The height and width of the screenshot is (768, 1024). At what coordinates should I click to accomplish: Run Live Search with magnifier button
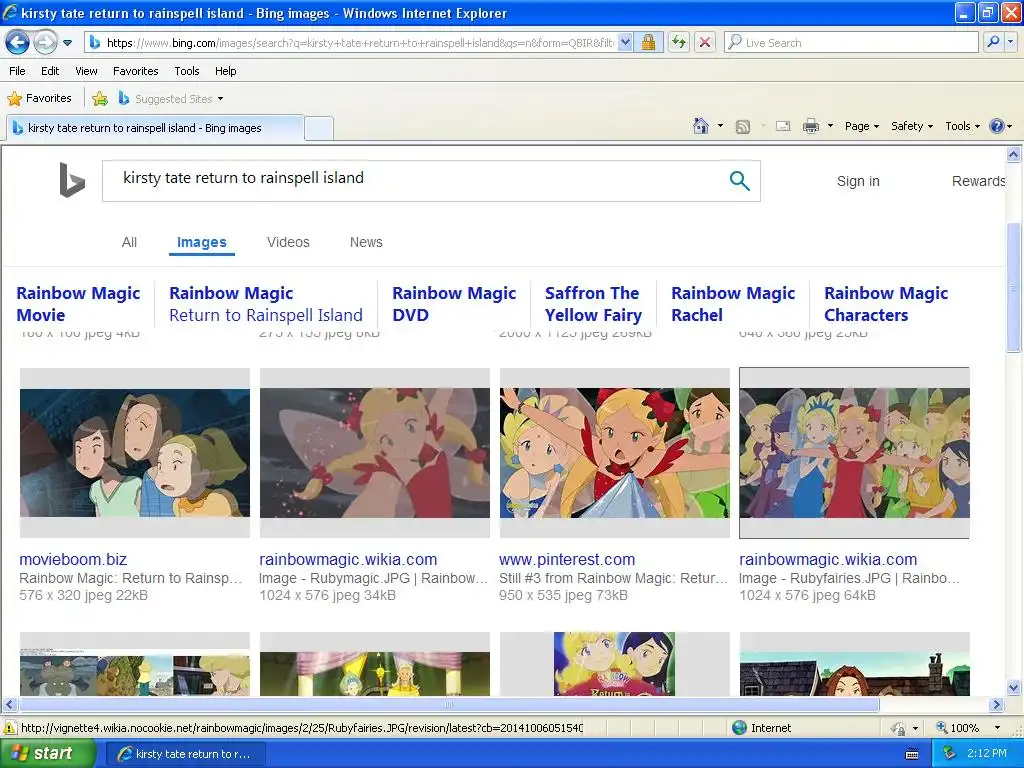(x=993, y=43)
